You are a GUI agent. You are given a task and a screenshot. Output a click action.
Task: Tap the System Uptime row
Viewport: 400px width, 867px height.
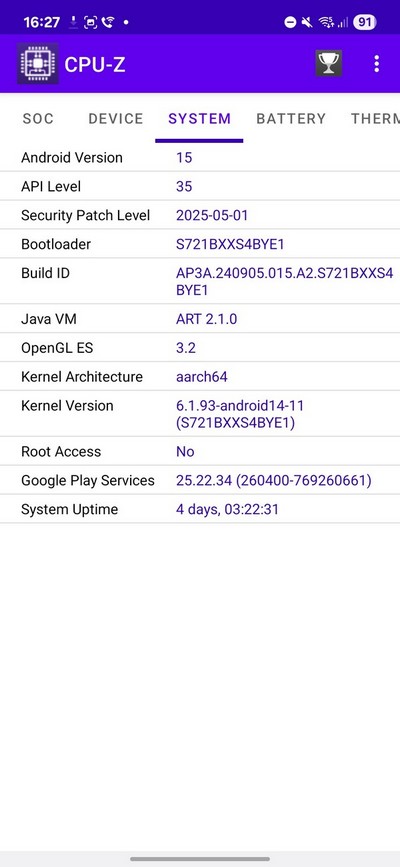point(200,509)
